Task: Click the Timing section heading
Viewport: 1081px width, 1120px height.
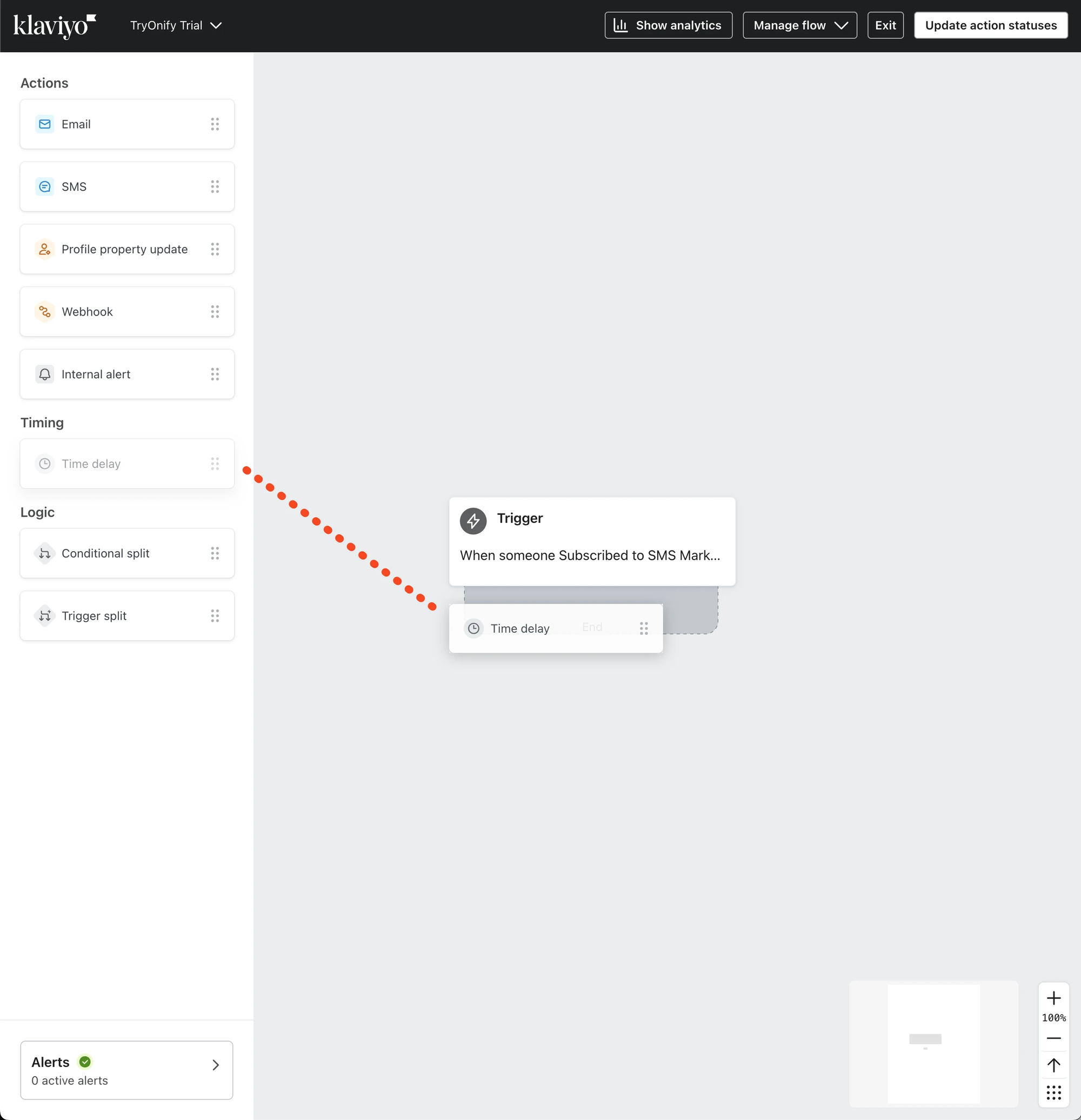Action: (42, 423)
